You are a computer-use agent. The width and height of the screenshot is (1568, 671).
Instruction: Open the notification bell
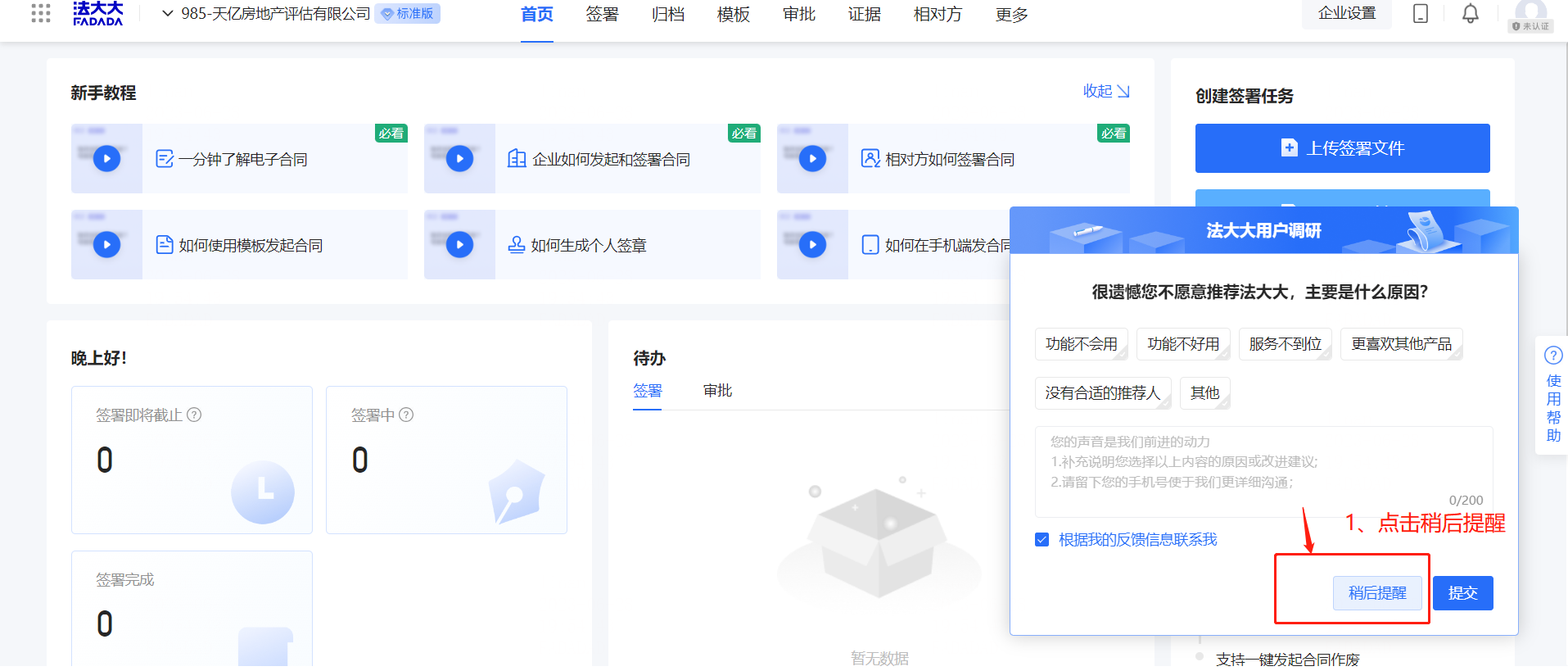1471,14
